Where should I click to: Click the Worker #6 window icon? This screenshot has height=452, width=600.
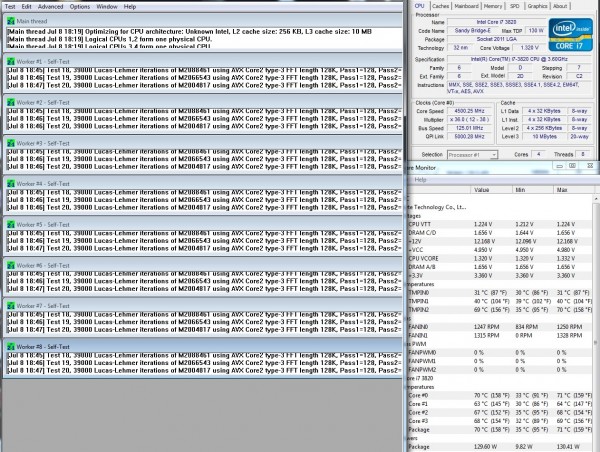click(11, 266)
